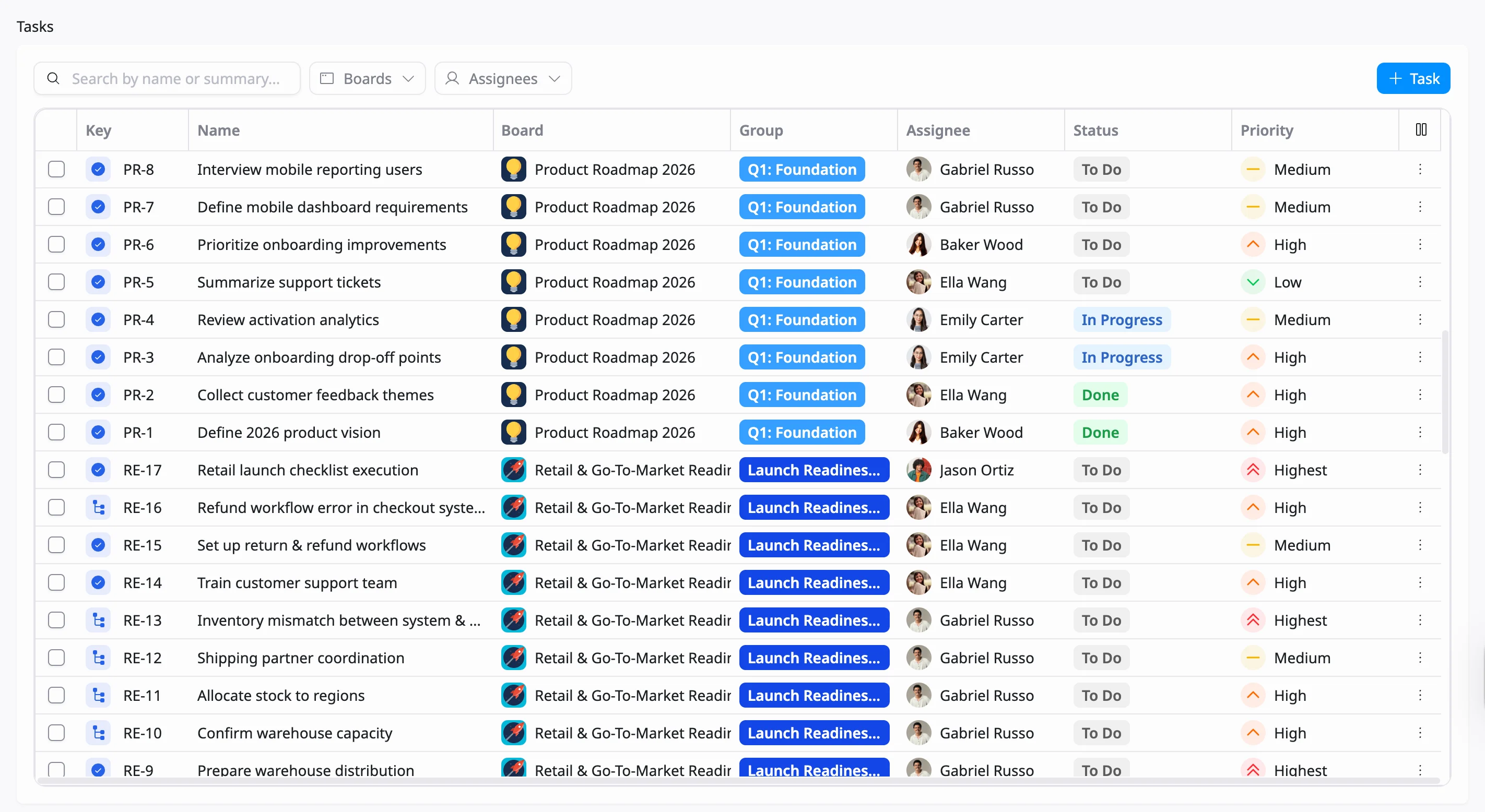Open task 'Summarize support tickets'
The width and height of the screenshot is (1485, 812).
click(289, 282)
